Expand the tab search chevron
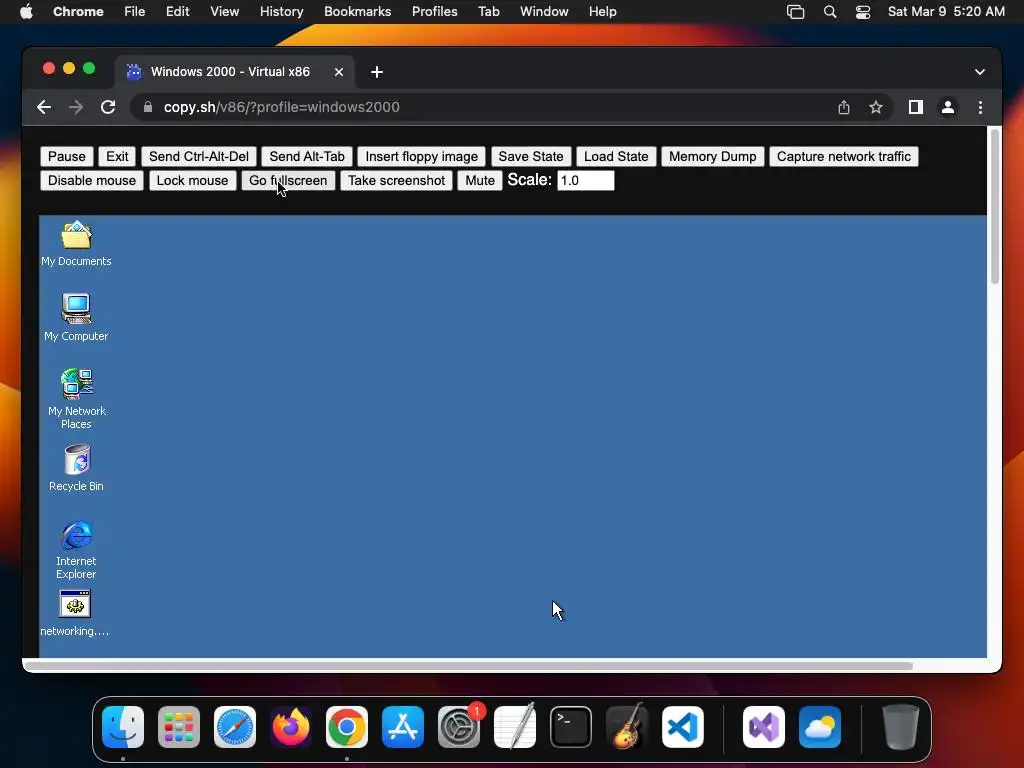 980,72
